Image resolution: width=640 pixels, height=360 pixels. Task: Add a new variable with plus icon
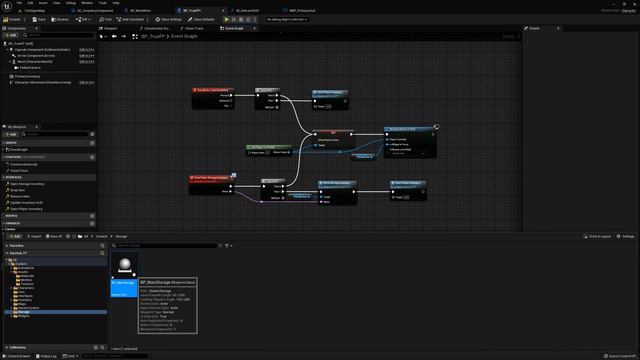pos(92,224)
